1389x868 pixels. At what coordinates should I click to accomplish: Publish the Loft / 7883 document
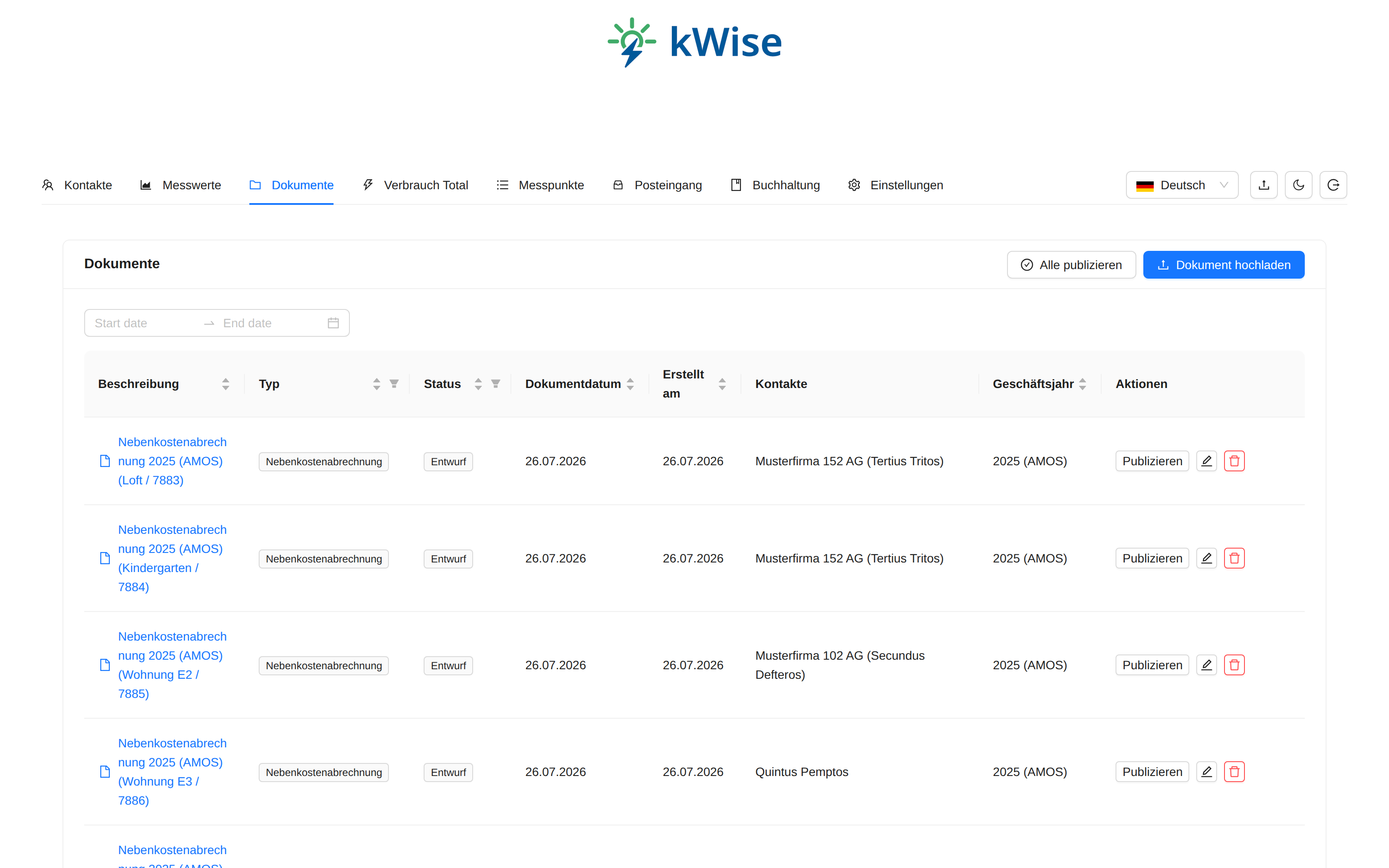coord(1152,461)
